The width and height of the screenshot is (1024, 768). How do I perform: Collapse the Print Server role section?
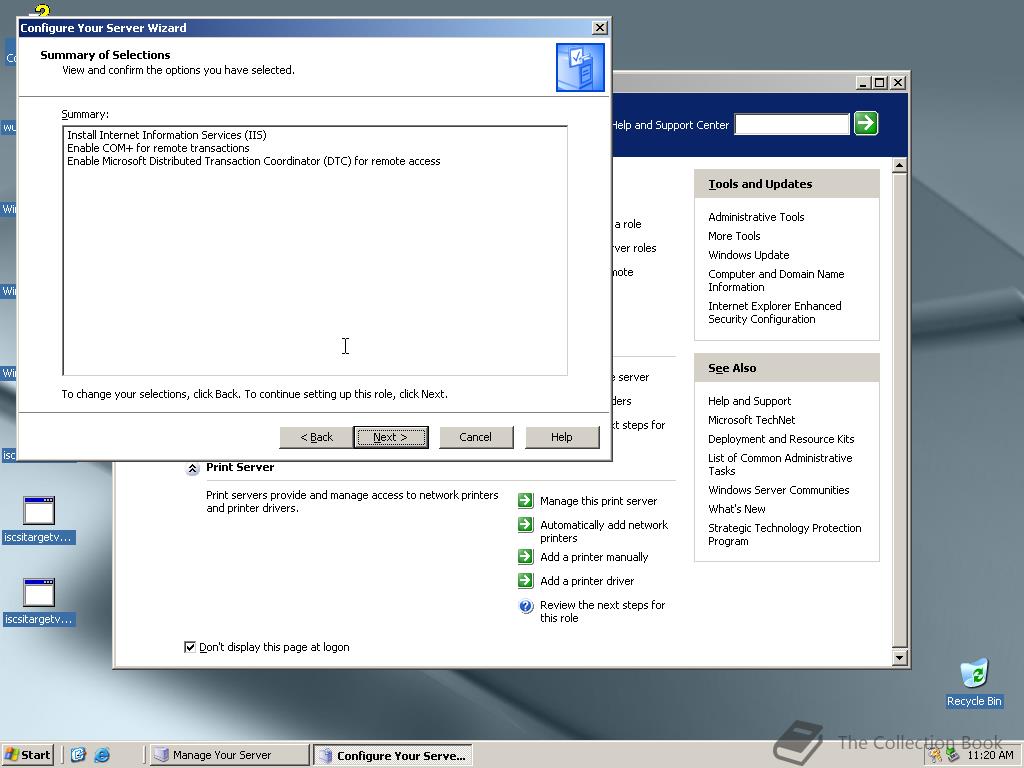[193, 468]
